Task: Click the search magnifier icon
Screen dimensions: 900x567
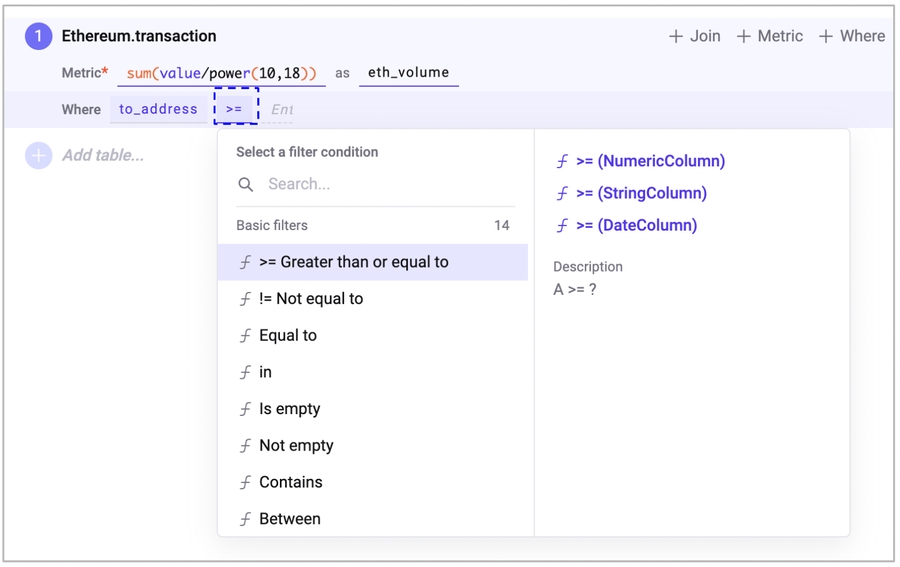Action: 246,185
